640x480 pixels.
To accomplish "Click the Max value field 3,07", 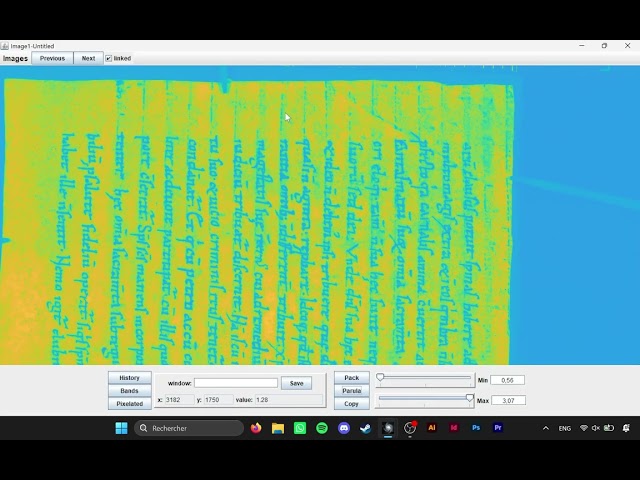I will click(508, 400).
